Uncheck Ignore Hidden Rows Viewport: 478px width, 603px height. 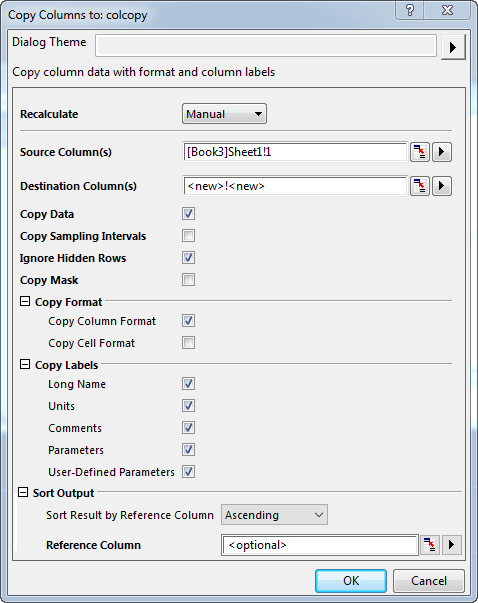188,258
